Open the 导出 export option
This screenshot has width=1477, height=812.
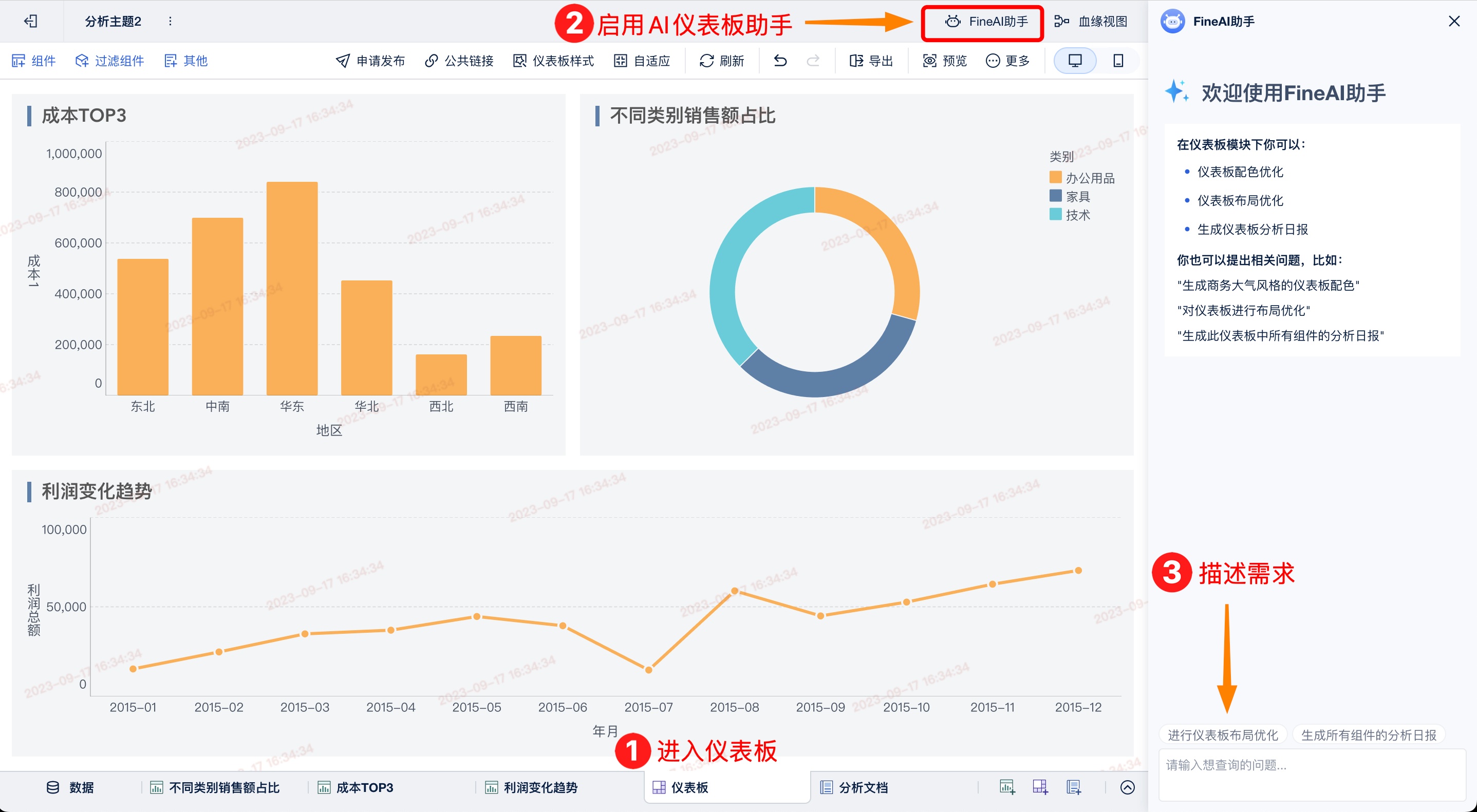tap(871, 60)
